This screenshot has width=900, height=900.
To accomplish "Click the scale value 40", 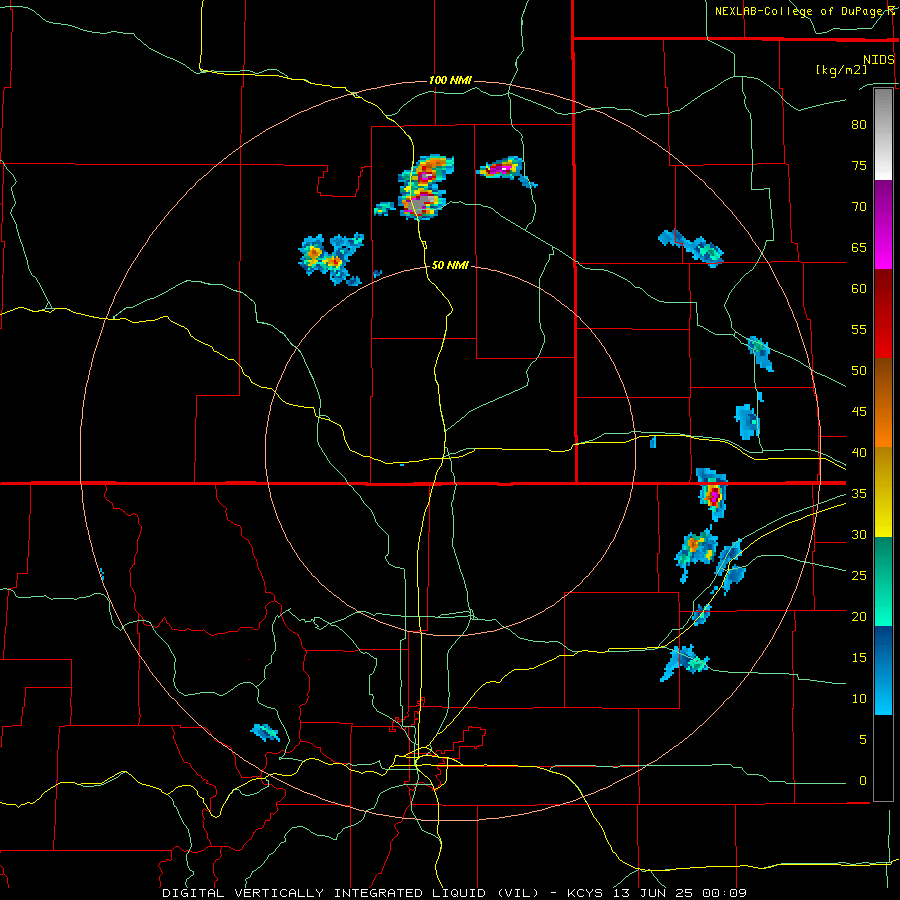I will pos(859,452).
